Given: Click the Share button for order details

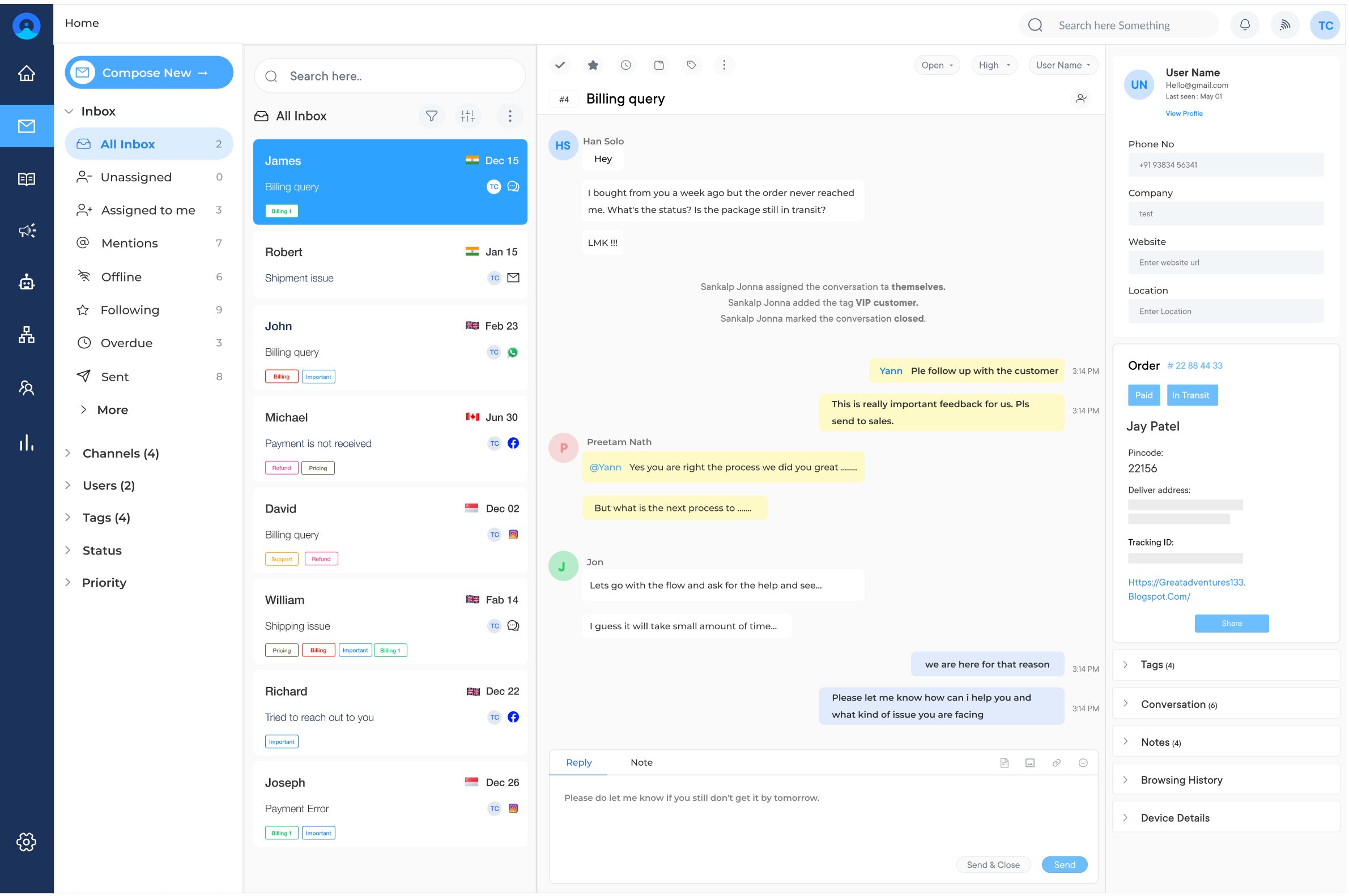Looking at the screenshot, I should pyautogui.click(x=1232, y=623).
